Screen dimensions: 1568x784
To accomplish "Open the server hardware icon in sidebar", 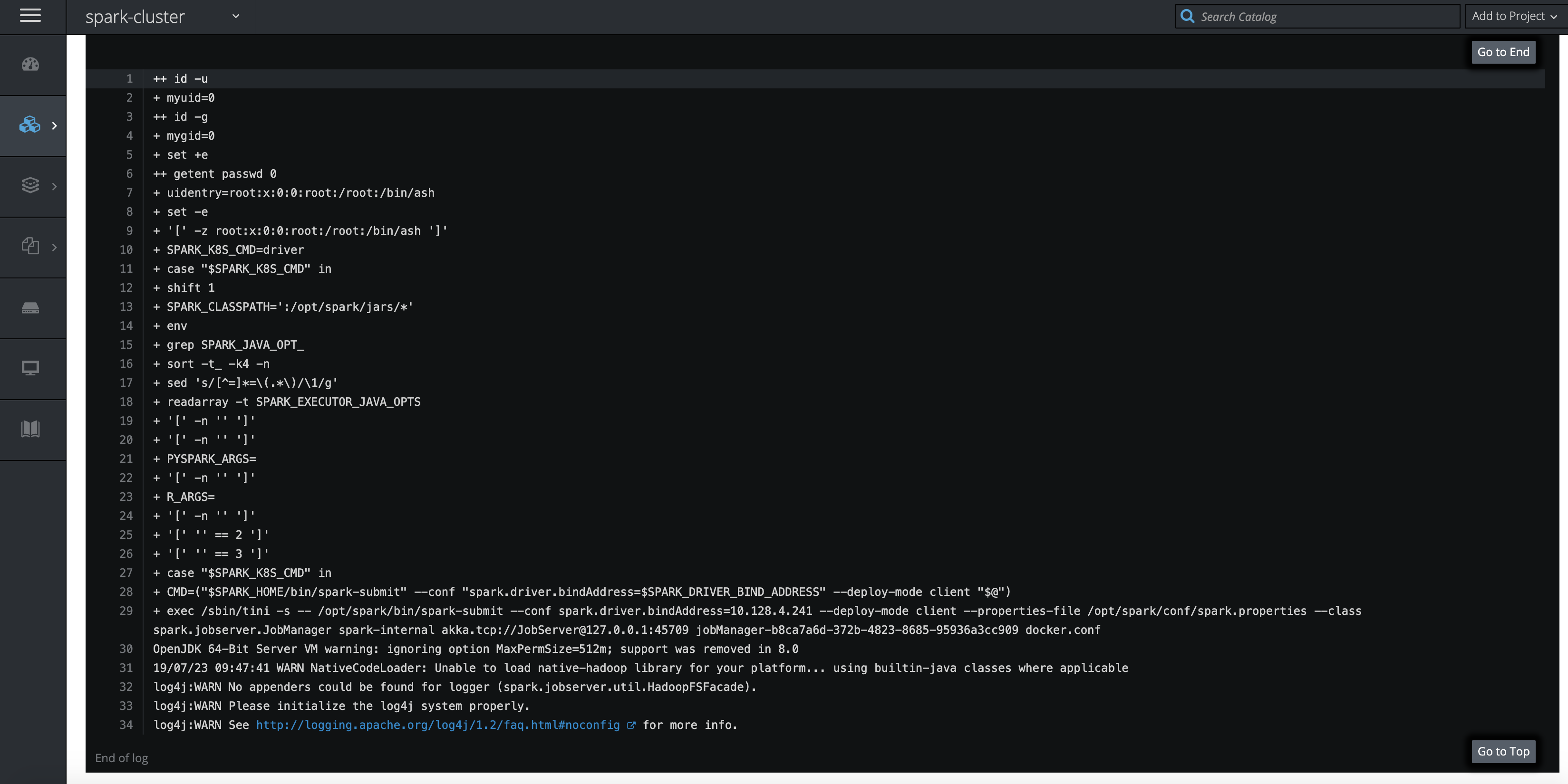I will (30, 308).
